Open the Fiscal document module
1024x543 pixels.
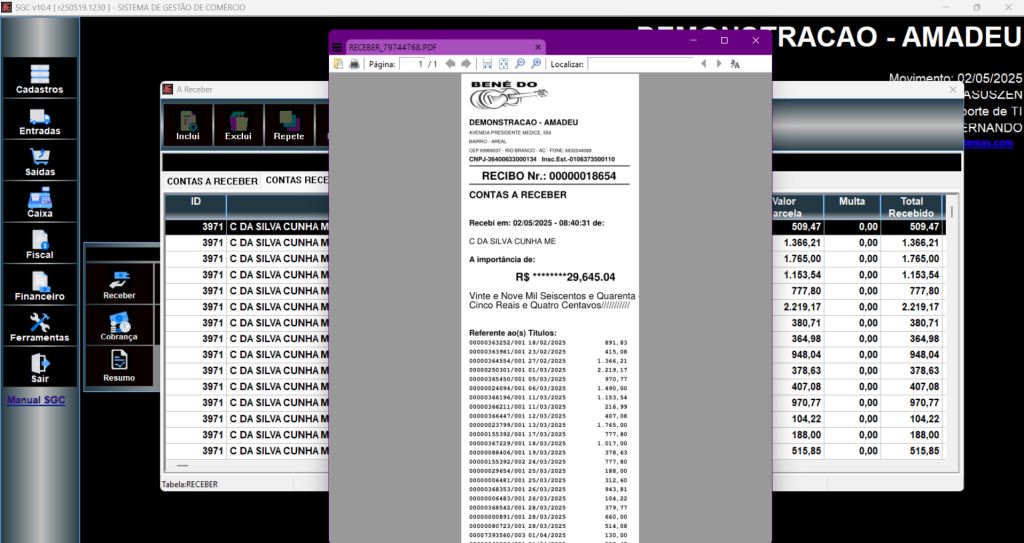click(40, 244)
